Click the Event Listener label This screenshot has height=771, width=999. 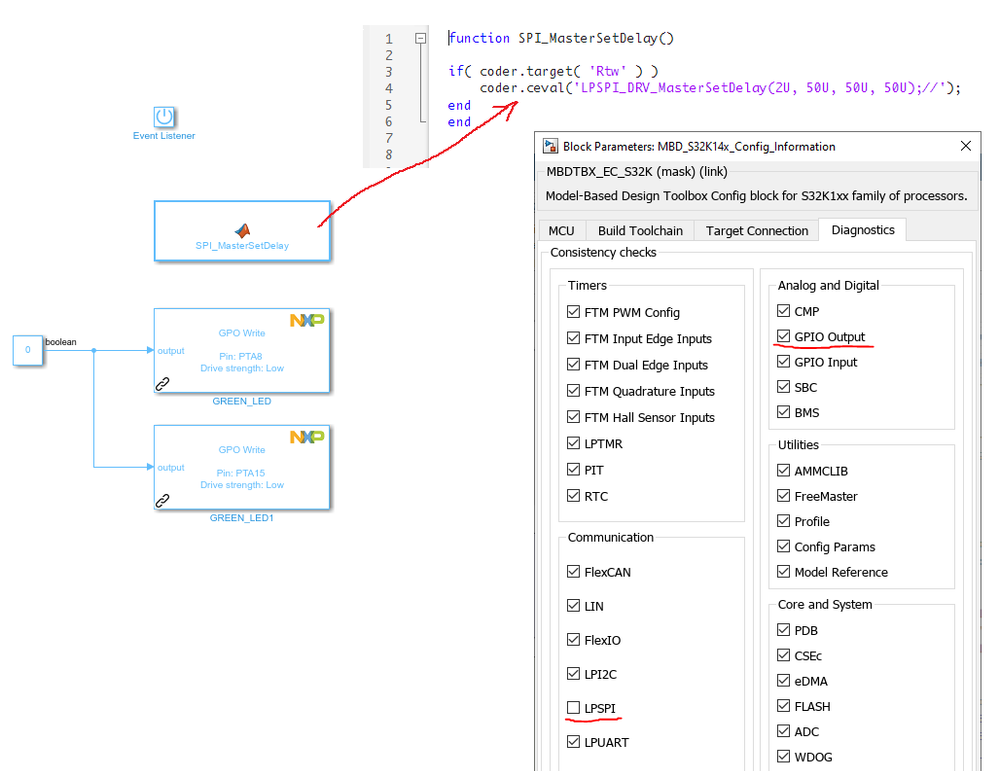click(x=164, y=136)
